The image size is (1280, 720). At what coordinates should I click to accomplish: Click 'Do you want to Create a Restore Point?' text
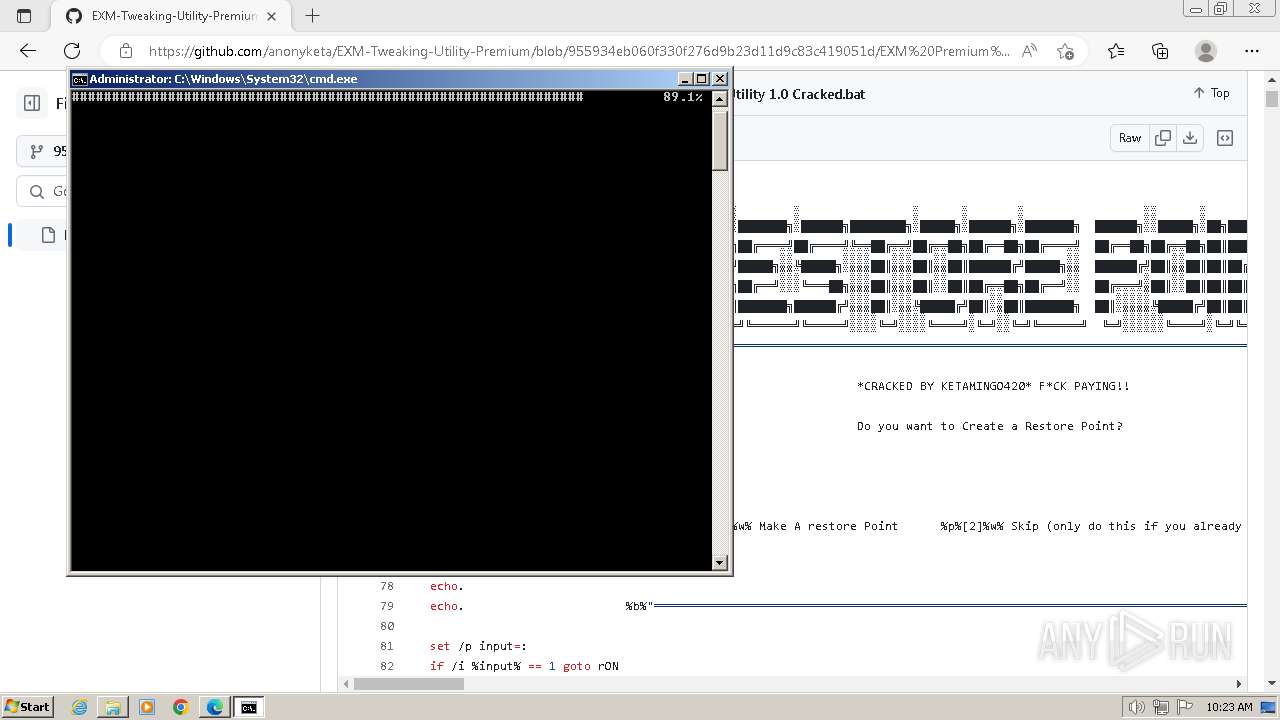(989, 426)
